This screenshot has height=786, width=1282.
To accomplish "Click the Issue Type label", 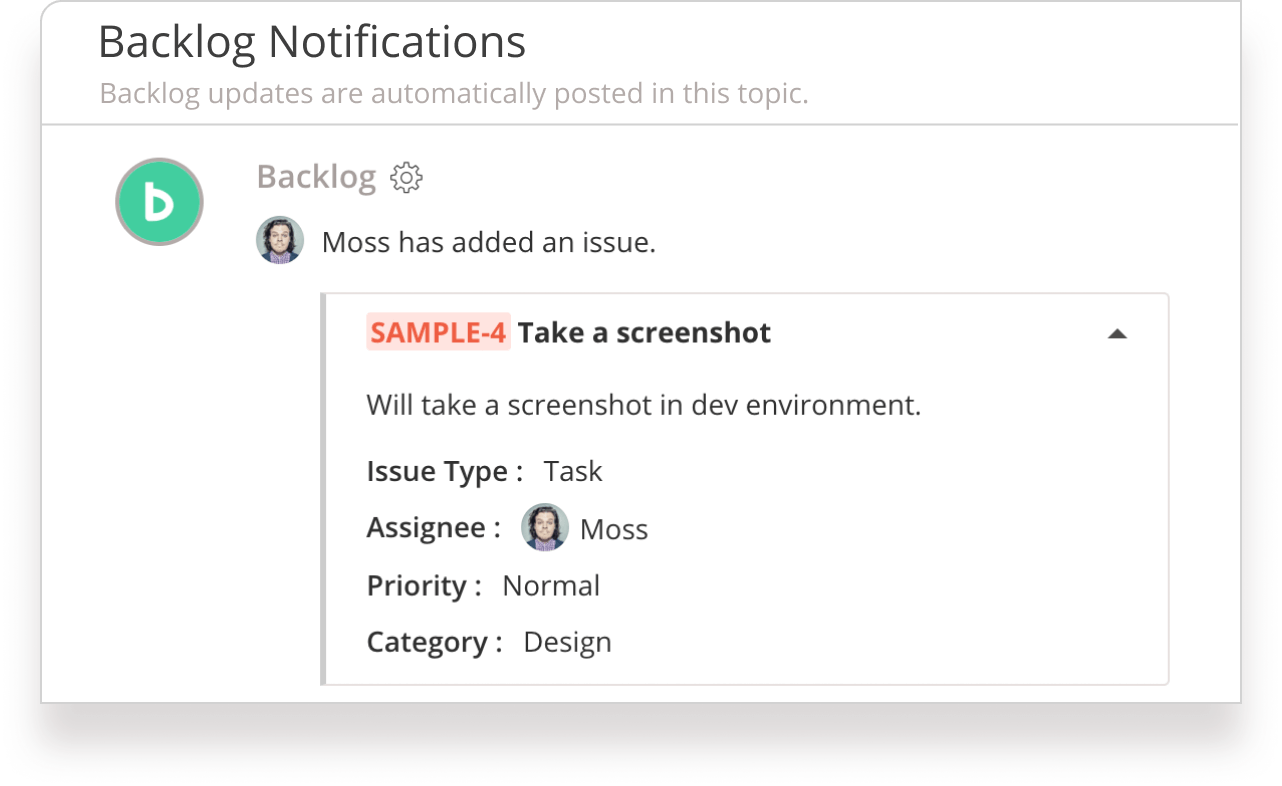I will [445, 471].
